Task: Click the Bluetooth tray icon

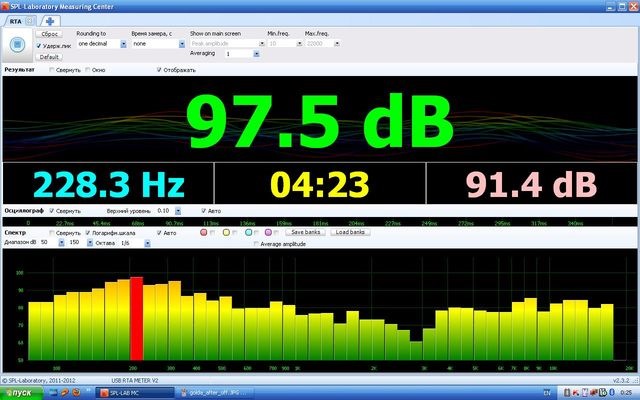Action: click(613, 393)
